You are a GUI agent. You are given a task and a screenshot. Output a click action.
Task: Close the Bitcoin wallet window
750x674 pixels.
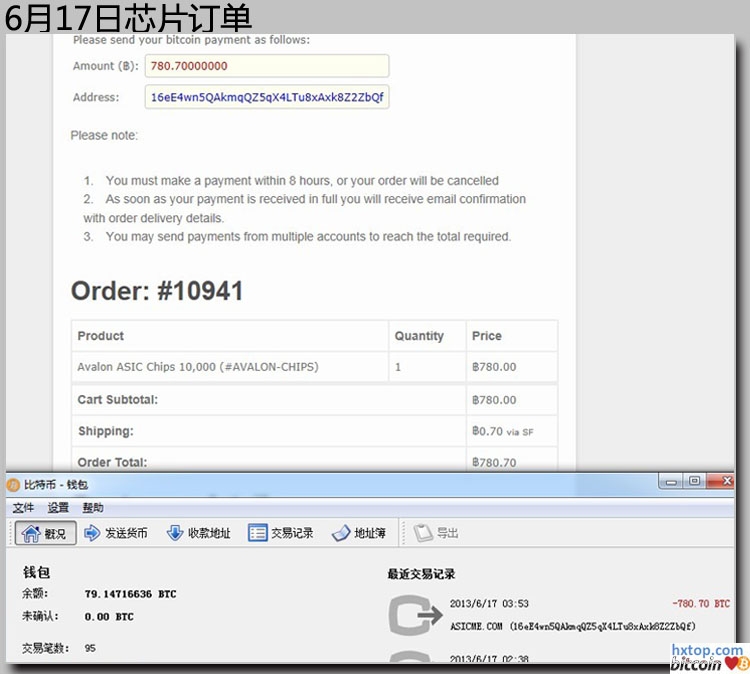pyautogui.click(x=725, y=482)
